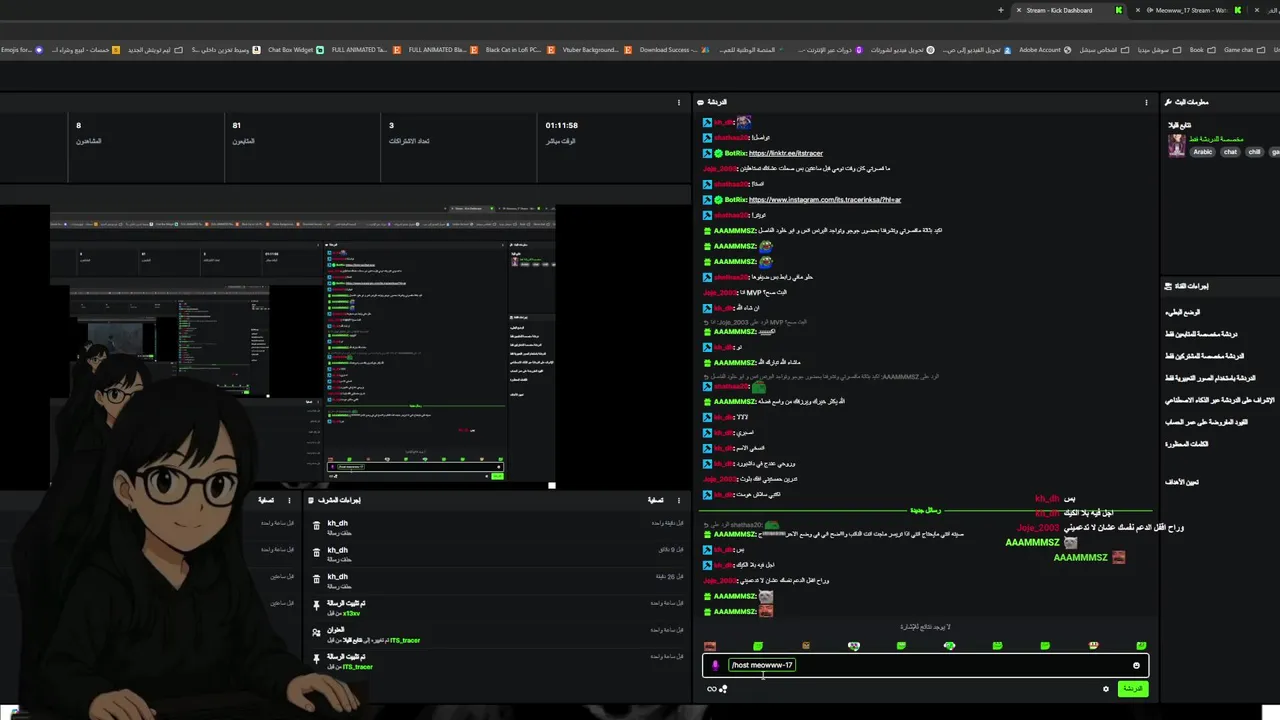The width and height of the screenshot is (1280, 720).
Task: Open Vtuber Background bookmark
Action: coord(595,50)
